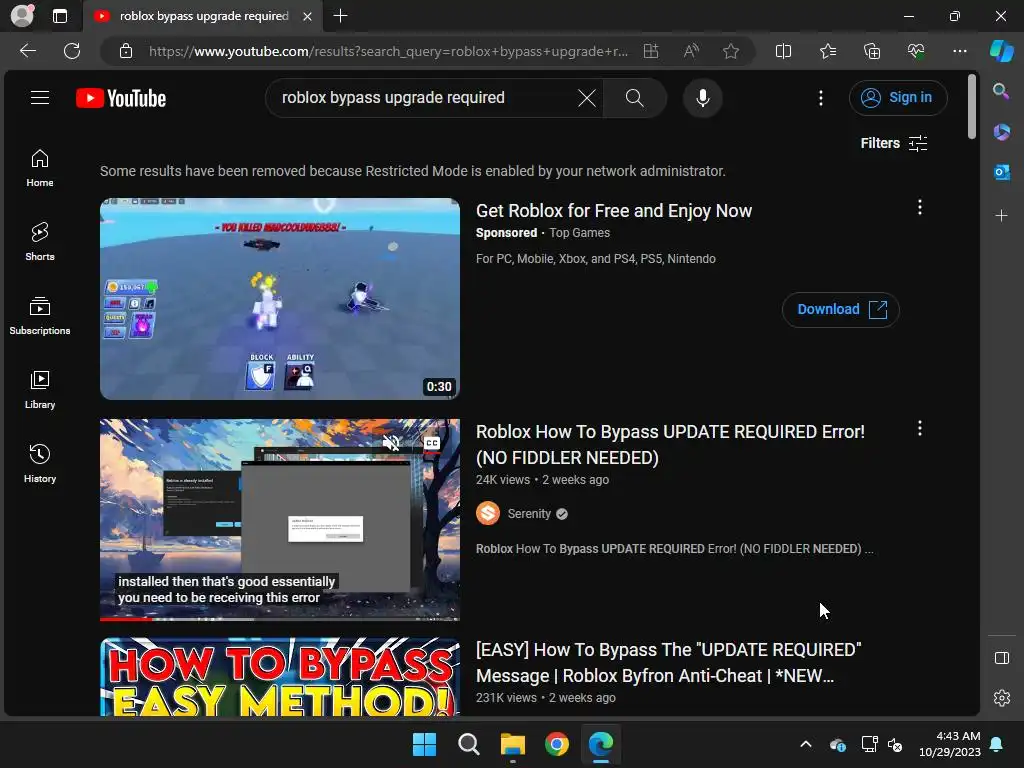
Task: Open Edge profile avatar
Action: (x=22, y=16)
